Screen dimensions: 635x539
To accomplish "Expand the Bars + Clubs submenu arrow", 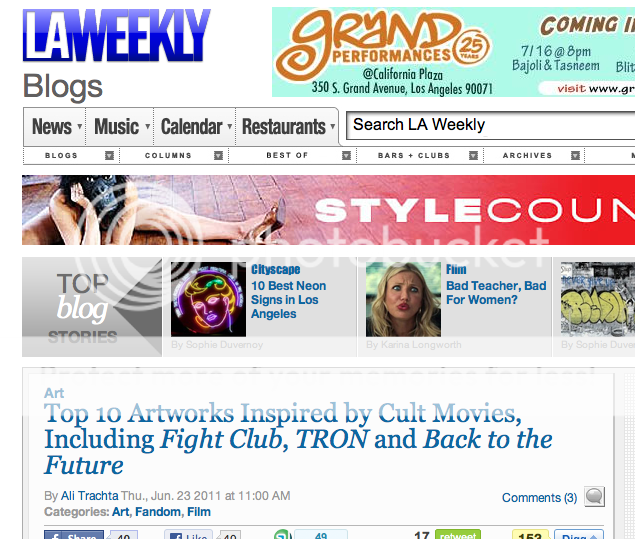I will pos(473,156).
